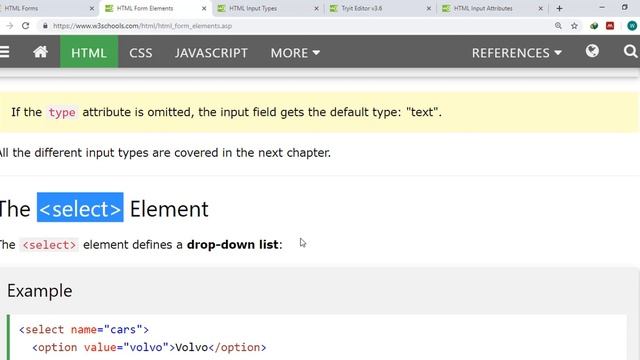Close the HTML Forms tab

point(91,8)
